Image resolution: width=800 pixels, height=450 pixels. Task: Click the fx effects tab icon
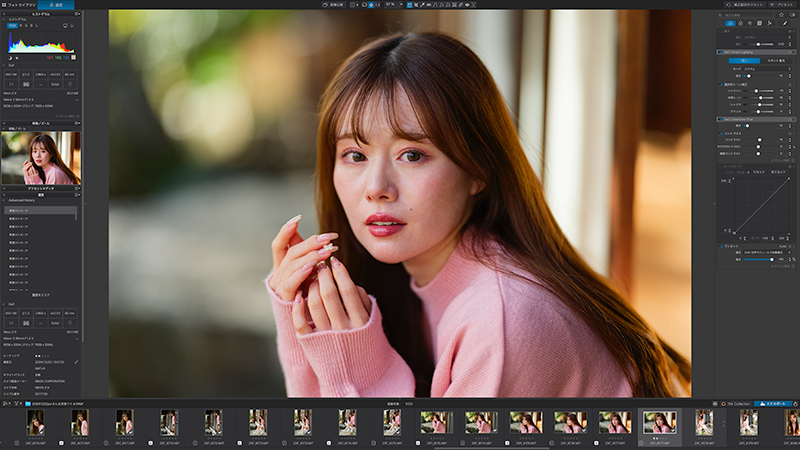769,23
